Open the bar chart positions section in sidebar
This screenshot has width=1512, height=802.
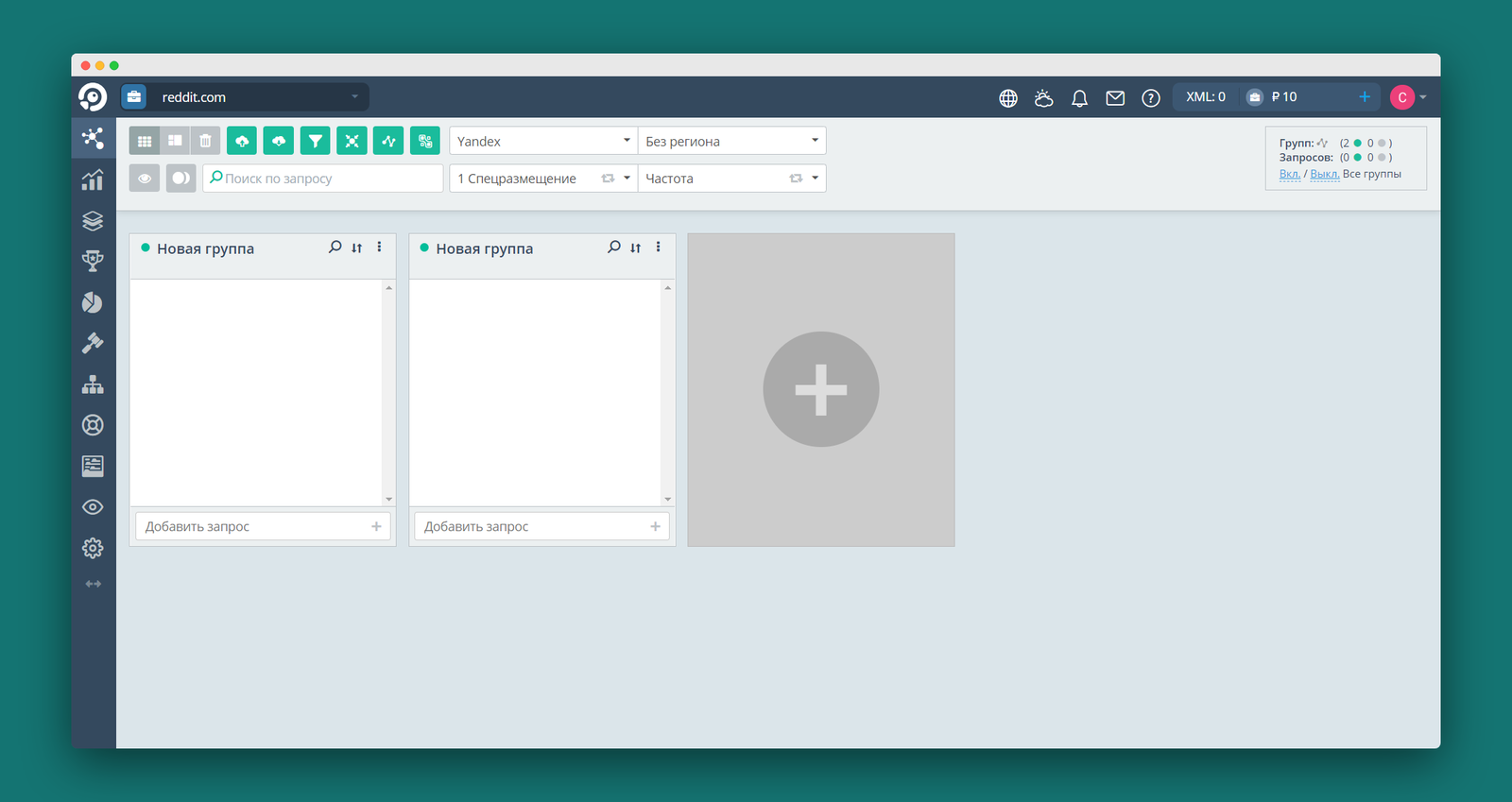coord(93,179)
